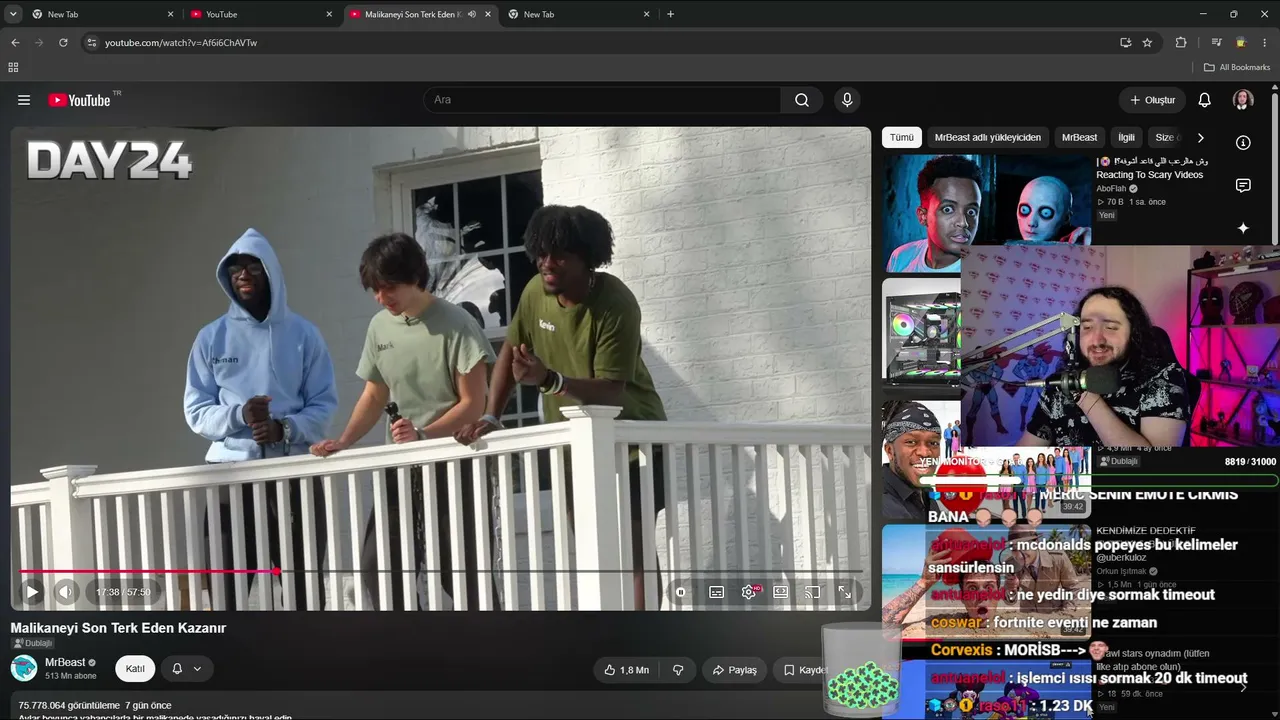Open the tab search dropdown
The width and height of the screenshot is (1280, 720).
[x=13, y=14]
